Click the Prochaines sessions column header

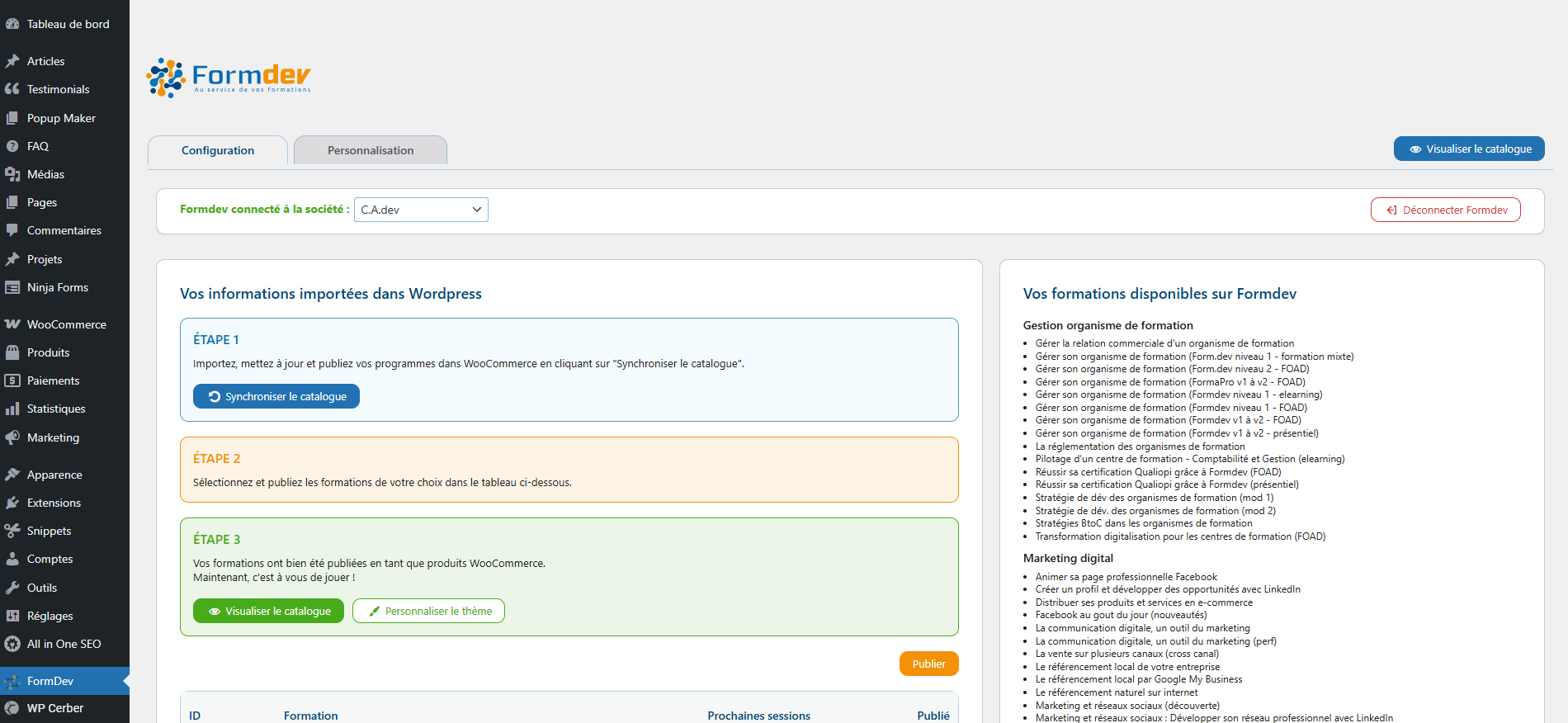[x=758, y=716]
